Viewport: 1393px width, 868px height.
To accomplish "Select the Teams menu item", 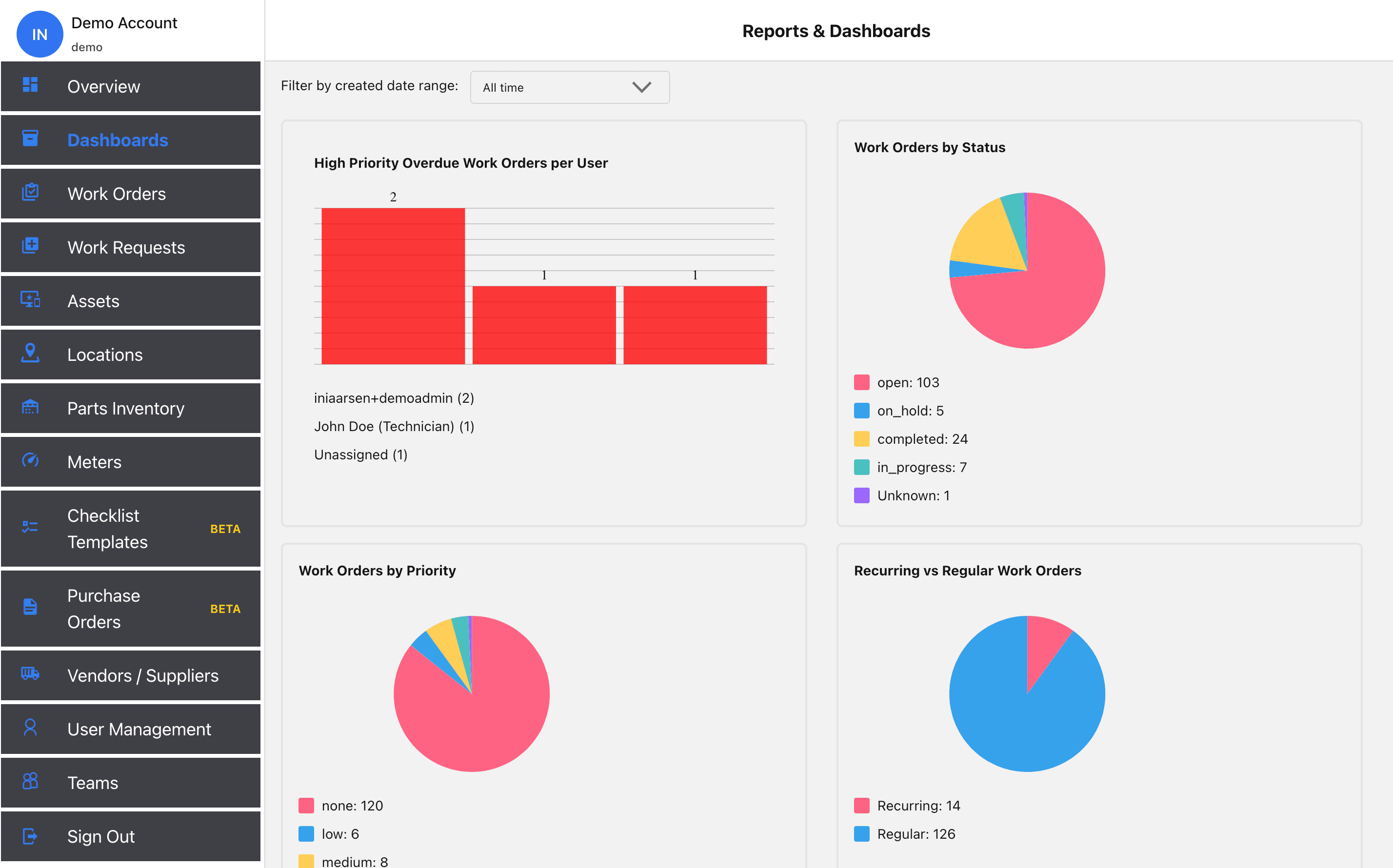I will (130, 783).
